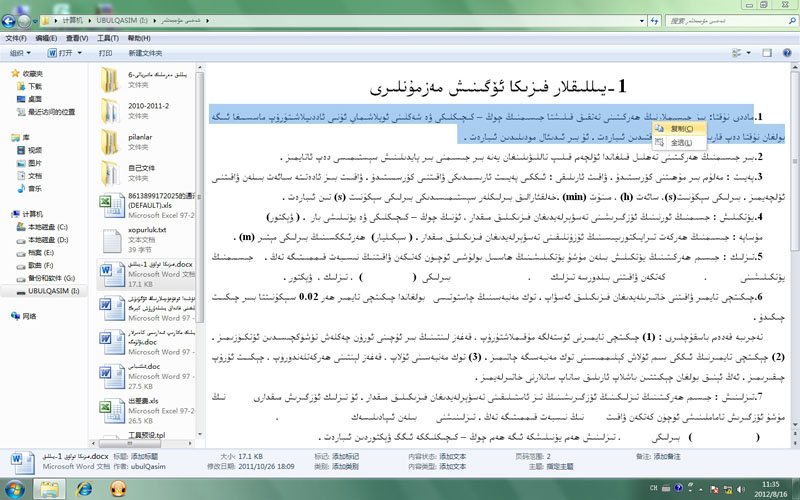This screenshot has height=500, width=800.
Task: Click the Explorer taskbar icon
Action: click(49, 489)
